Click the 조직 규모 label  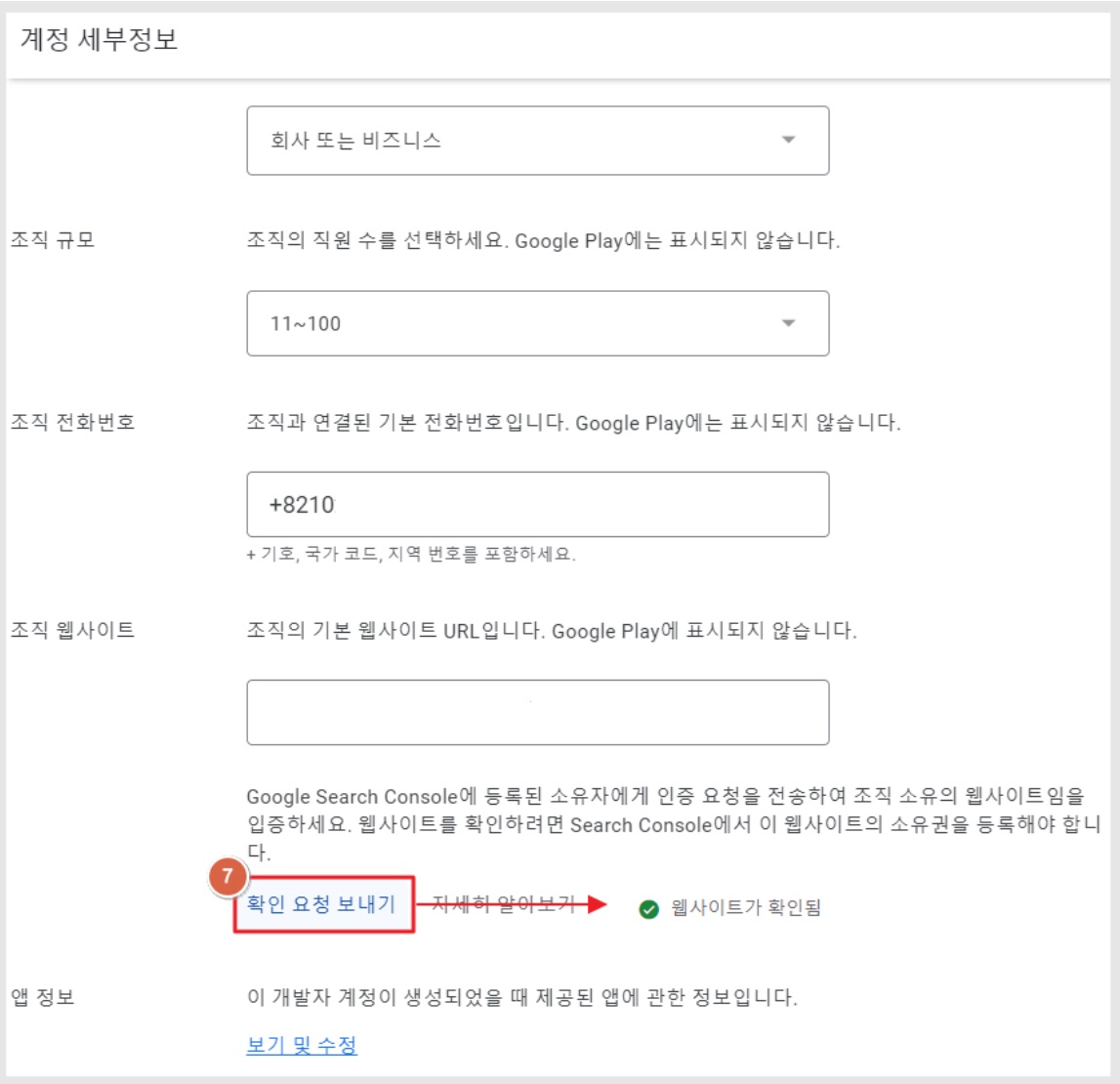pos(53,239)
